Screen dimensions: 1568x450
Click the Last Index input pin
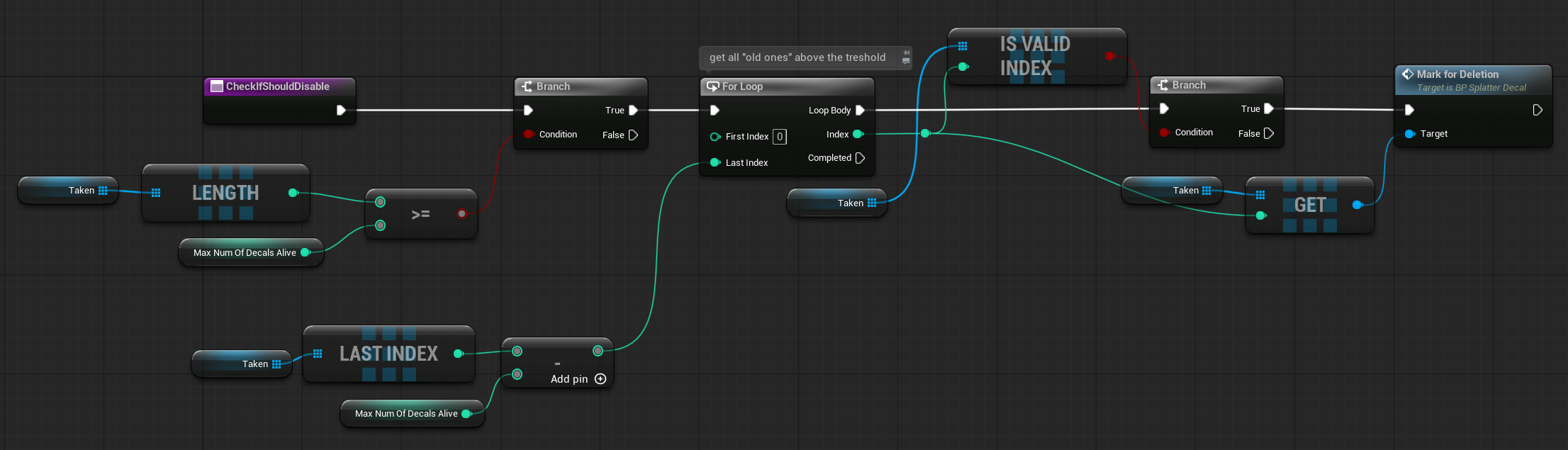click(715, 163)
